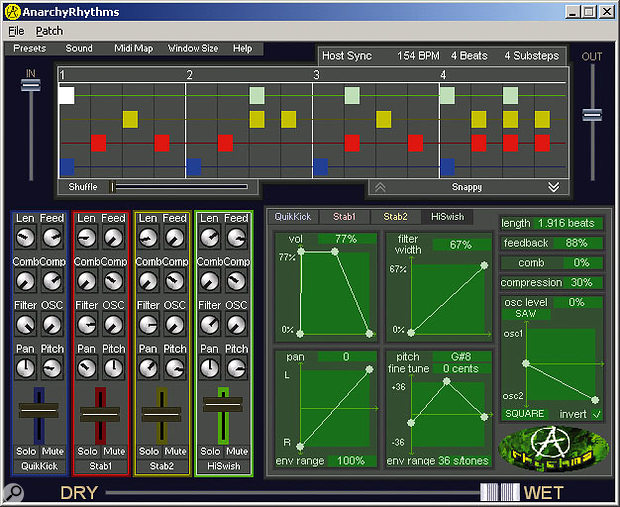This screenshot has height=507, width=620.
Task: Click the Stab1 Comp knob
Action: [113, 282]
